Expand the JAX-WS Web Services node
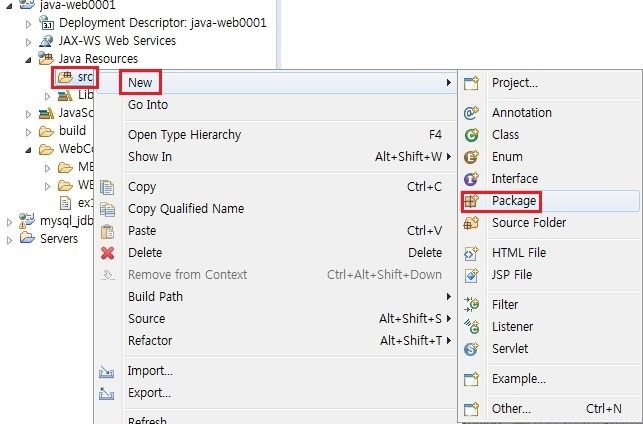 (x=28, y=42)
